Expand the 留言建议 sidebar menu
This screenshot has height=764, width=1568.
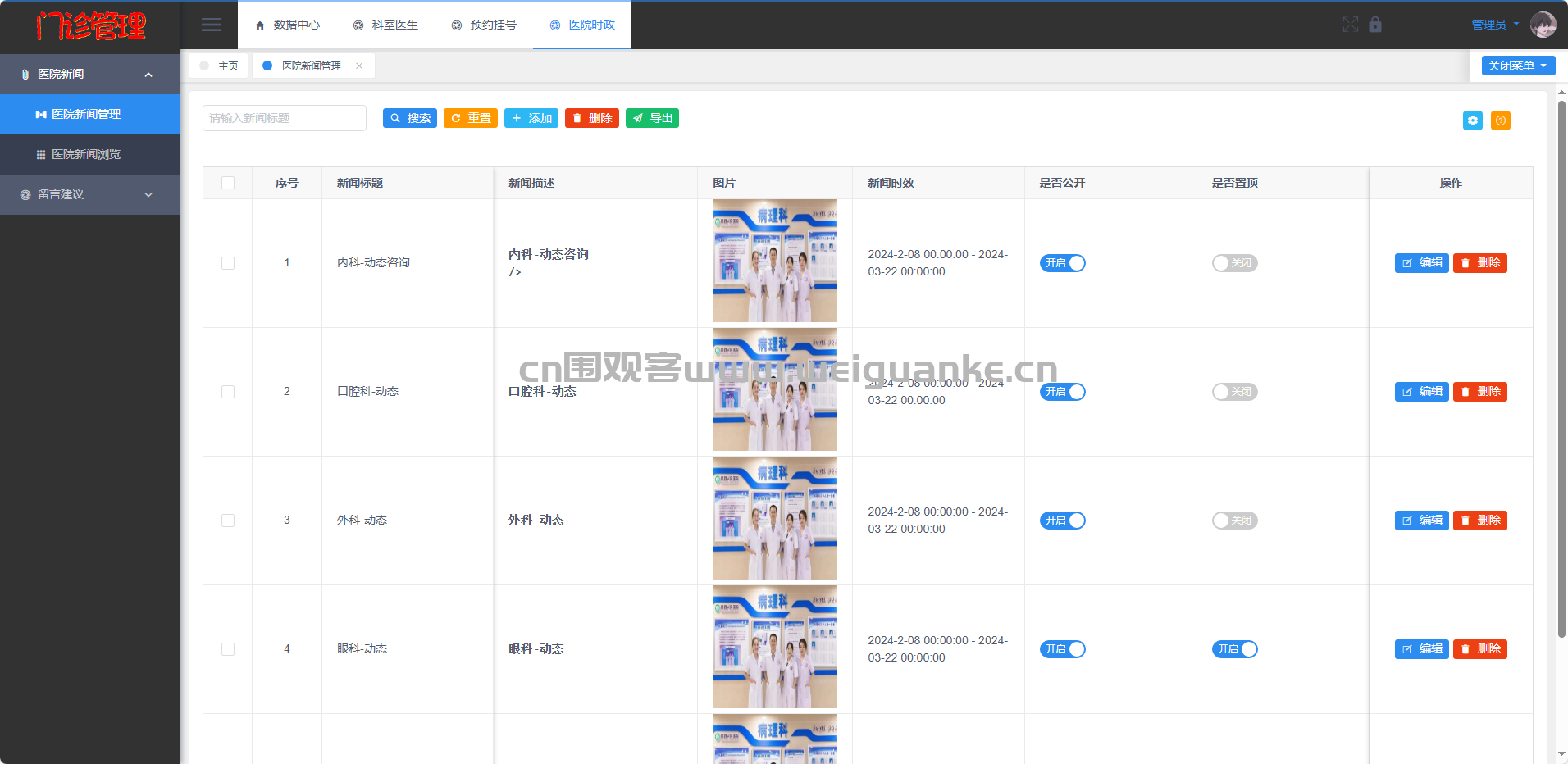pos(90,195)
